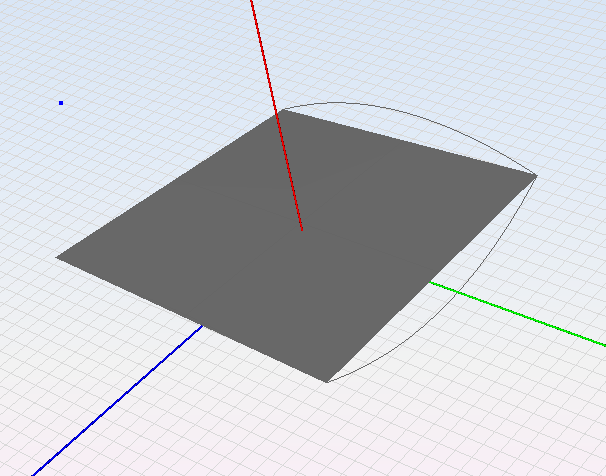The width and height of the screenshot is (606, 476).
Task: Pick the topmost corner of the gray plane
Action: pos(279,112)
